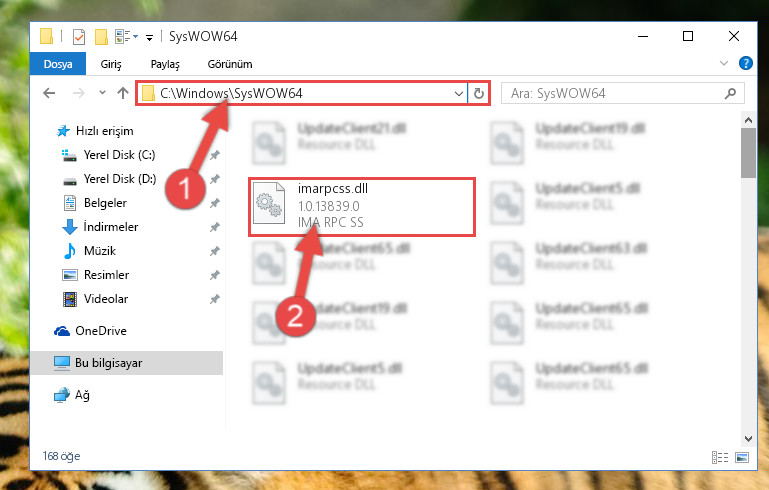
Task: Expand the ribbon with chevron
Action: coord(723,63)
